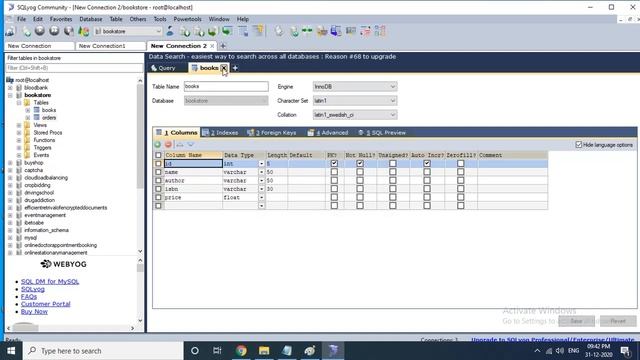Switch to the 5 SQL Preview tab
Image resolution: width=640 pixels, height=360 pixels.
coord(382,133)
